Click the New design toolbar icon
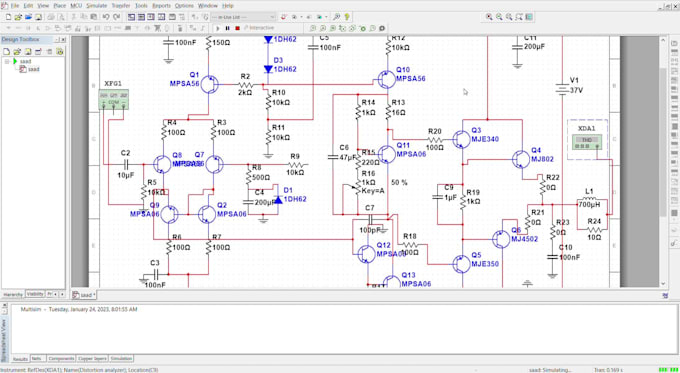This screenshot has width=680, height=373. click(9, 17)
